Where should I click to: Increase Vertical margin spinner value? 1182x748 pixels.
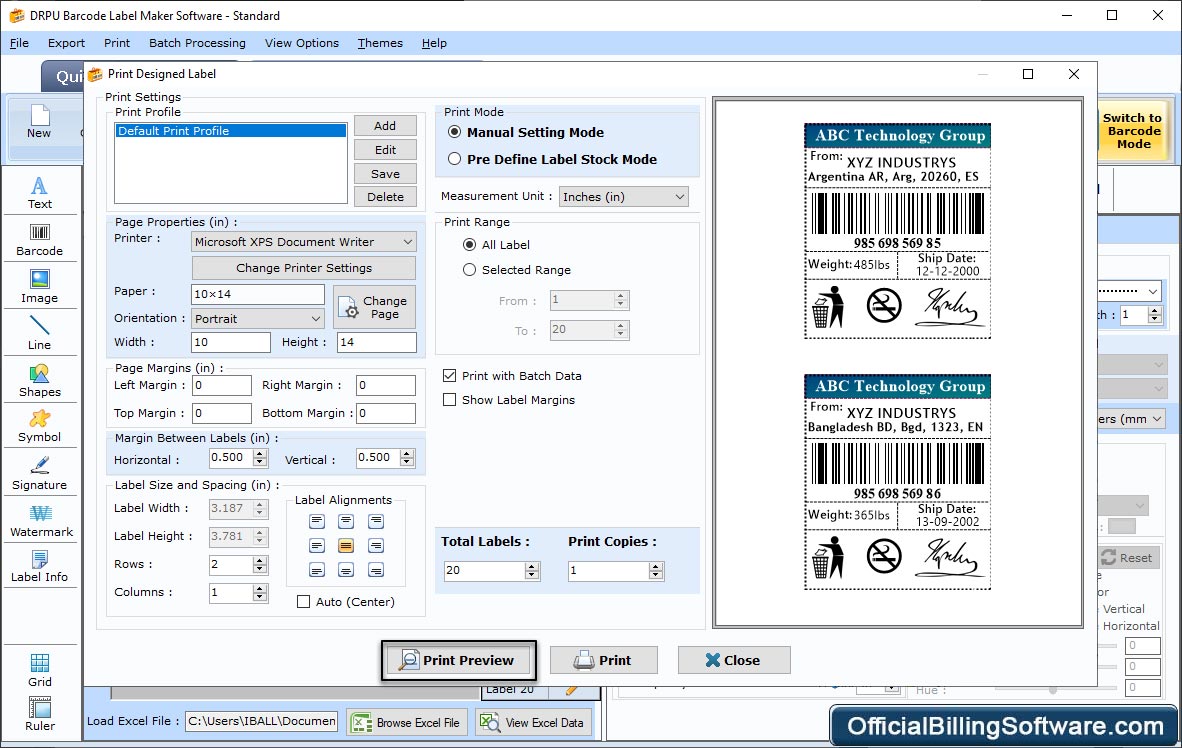click(408, 453)
